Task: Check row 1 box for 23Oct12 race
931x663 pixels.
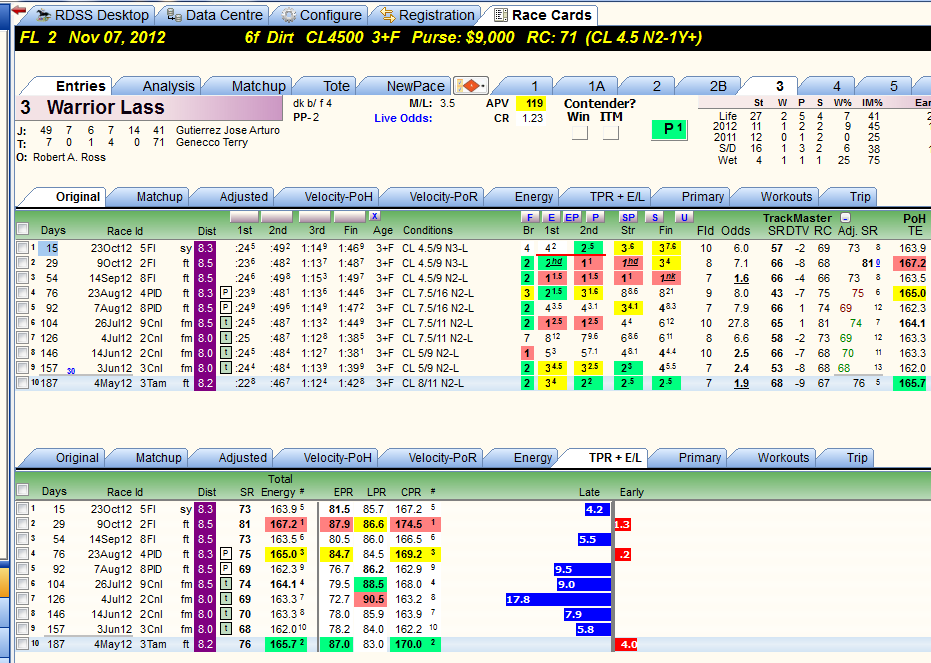Action: click(23, 248)
